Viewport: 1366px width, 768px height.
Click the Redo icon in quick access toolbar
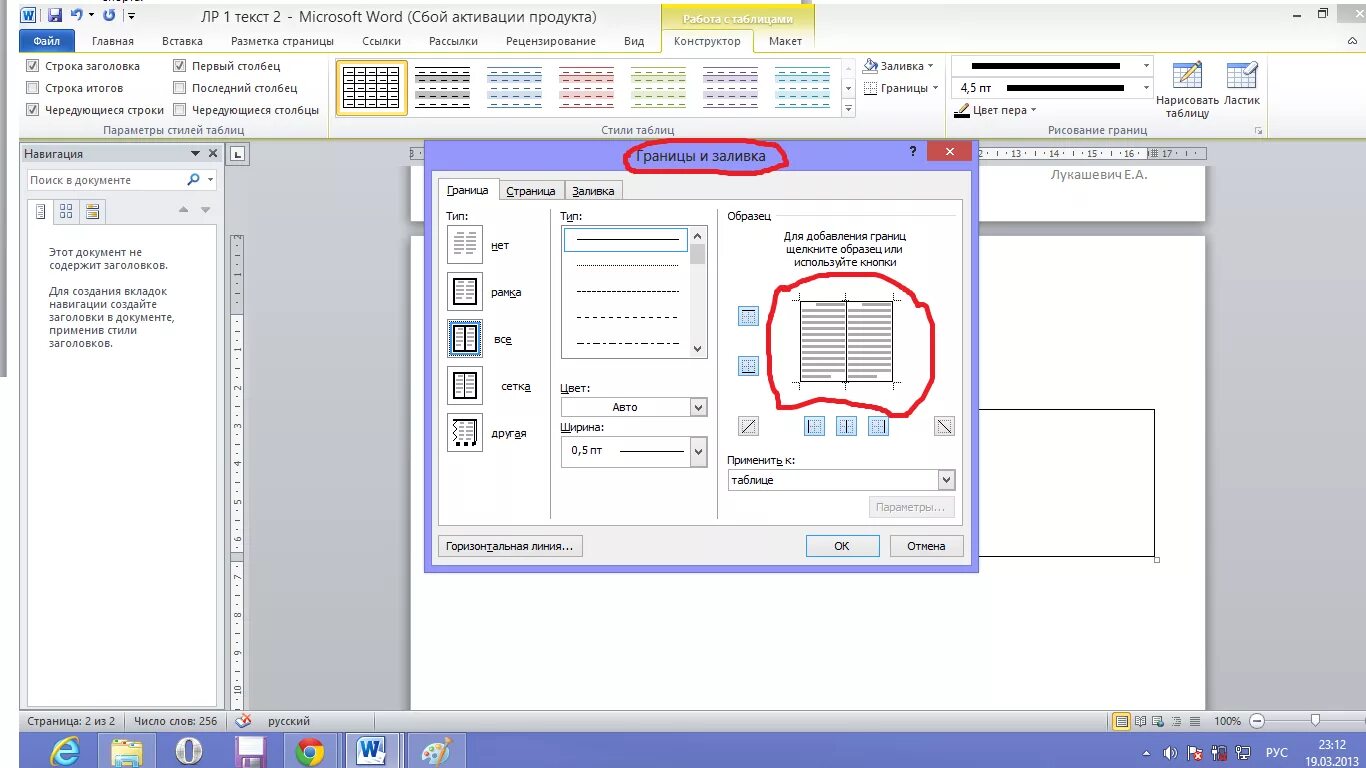(x=109, y=15)
